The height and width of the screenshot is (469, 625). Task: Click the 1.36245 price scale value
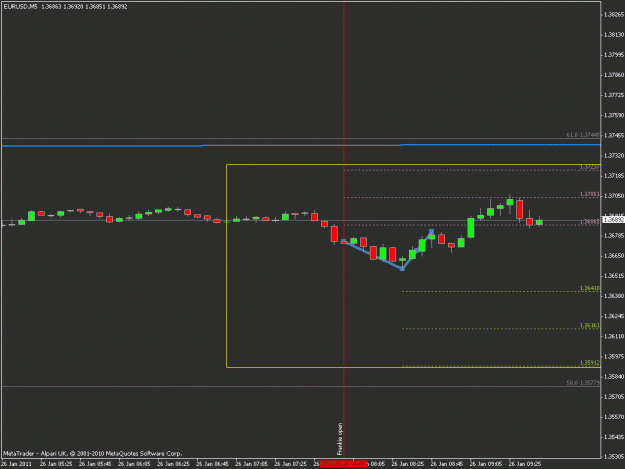[614, 316]
